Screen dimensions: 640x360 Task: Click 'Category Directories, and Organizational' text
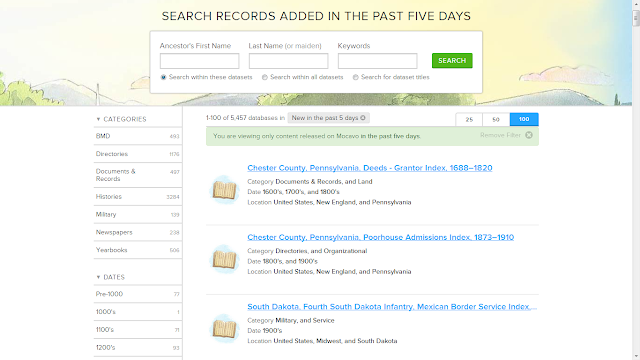point(307,251)
